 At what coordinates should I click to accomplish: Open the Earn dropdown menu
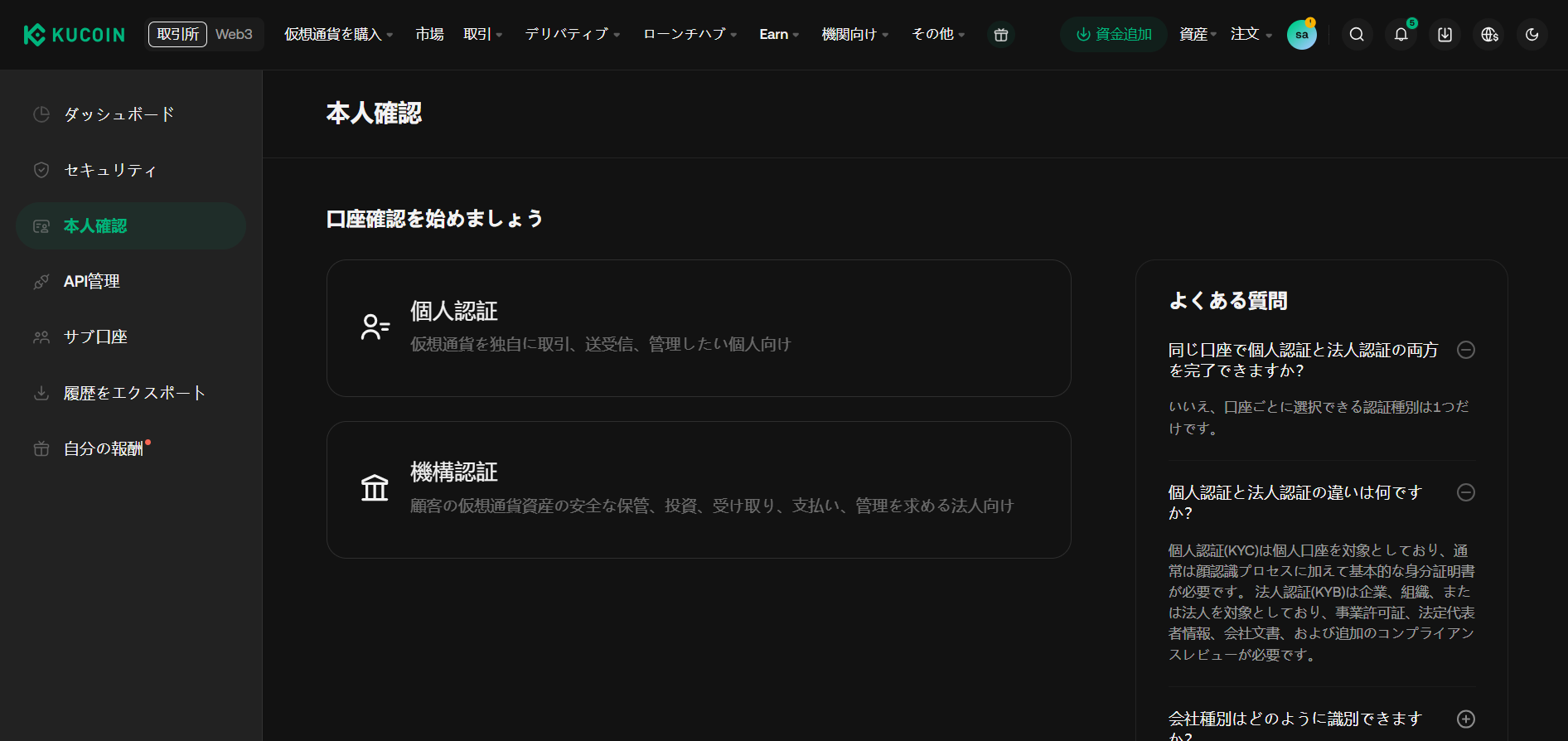coord(779,35)
